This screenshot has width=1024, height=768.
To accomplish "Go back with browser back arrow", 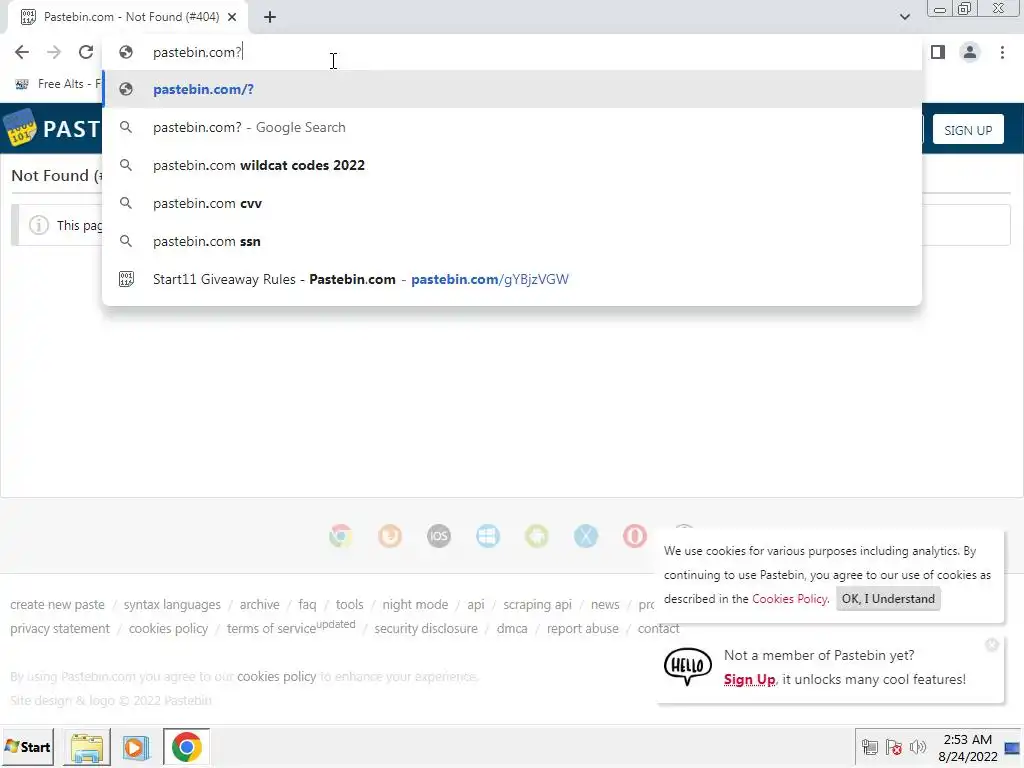I will click(x=22, y=52).
